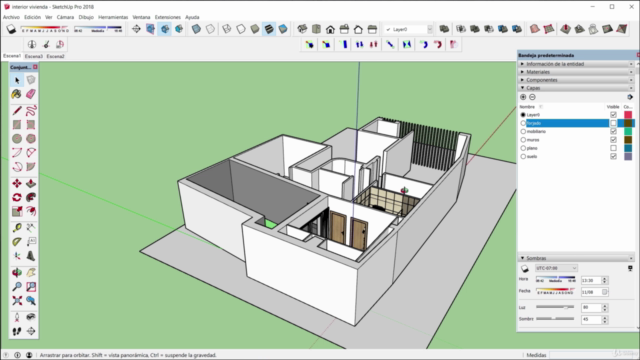
Task: Activate the Tape Measure tool
Action: 17,228
